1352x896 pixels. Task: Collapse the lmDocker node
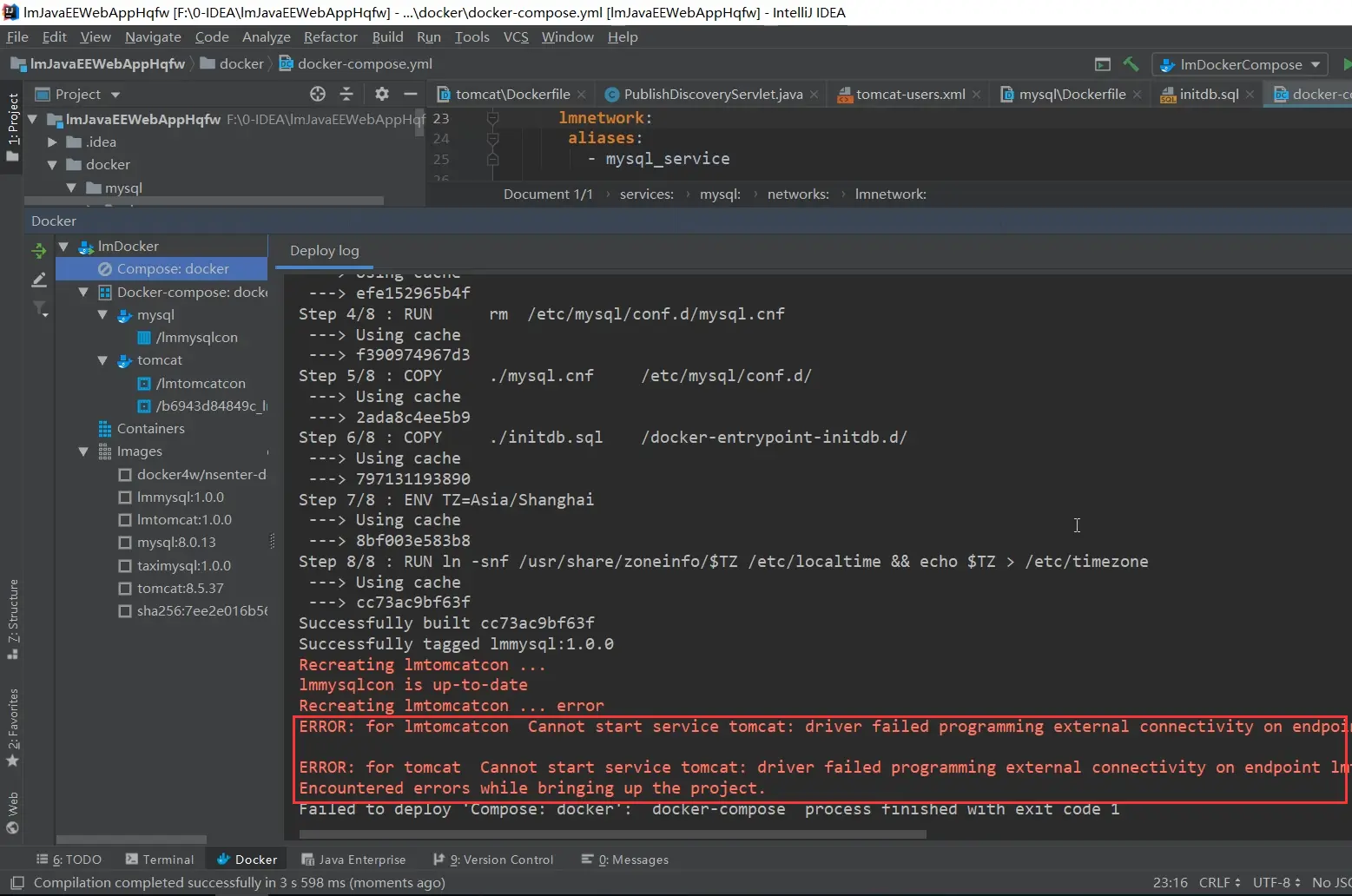point(63,247)
